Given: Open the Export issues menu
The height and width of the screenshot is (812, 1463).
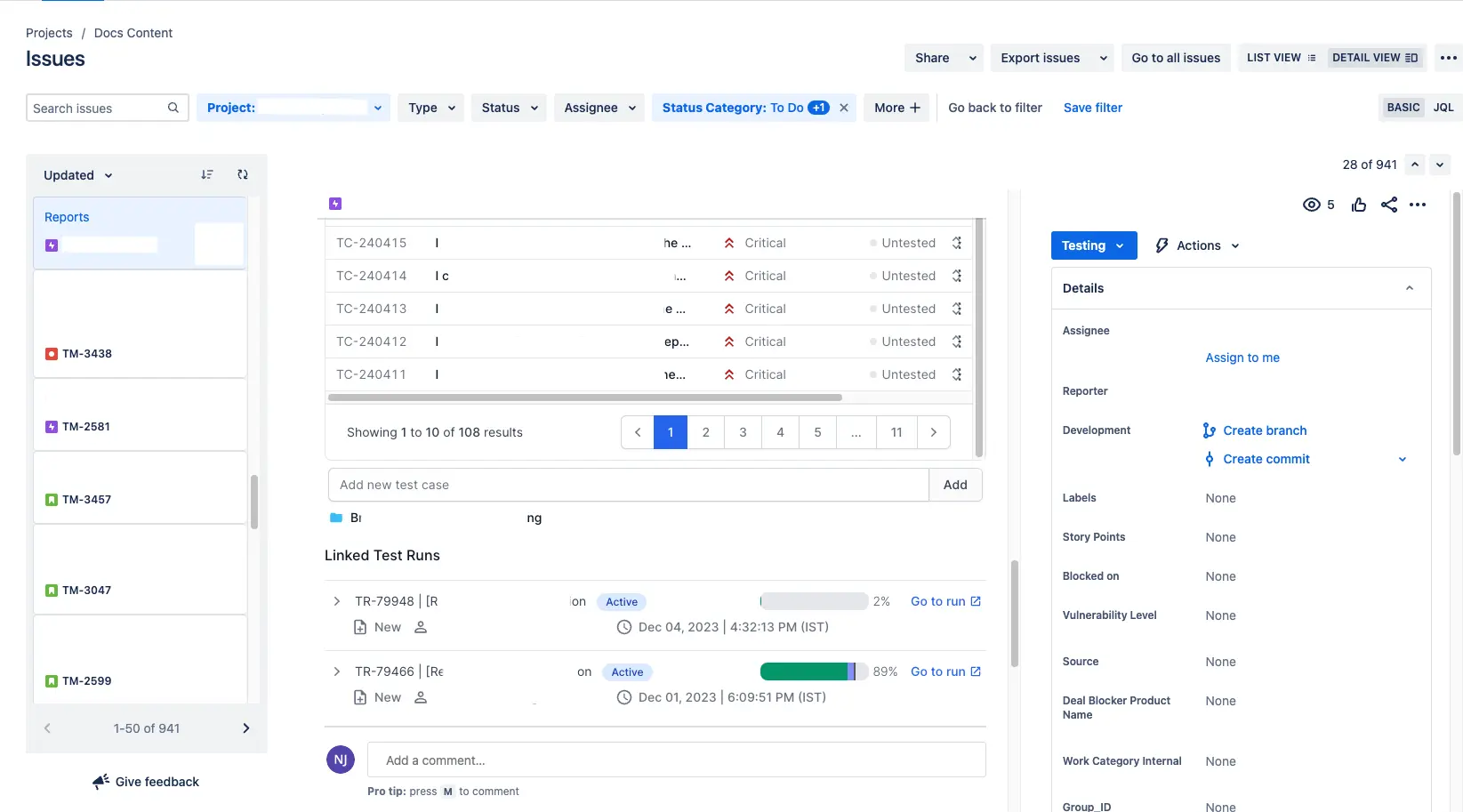Looking at the screenshot, I should tap(1053, 58).
